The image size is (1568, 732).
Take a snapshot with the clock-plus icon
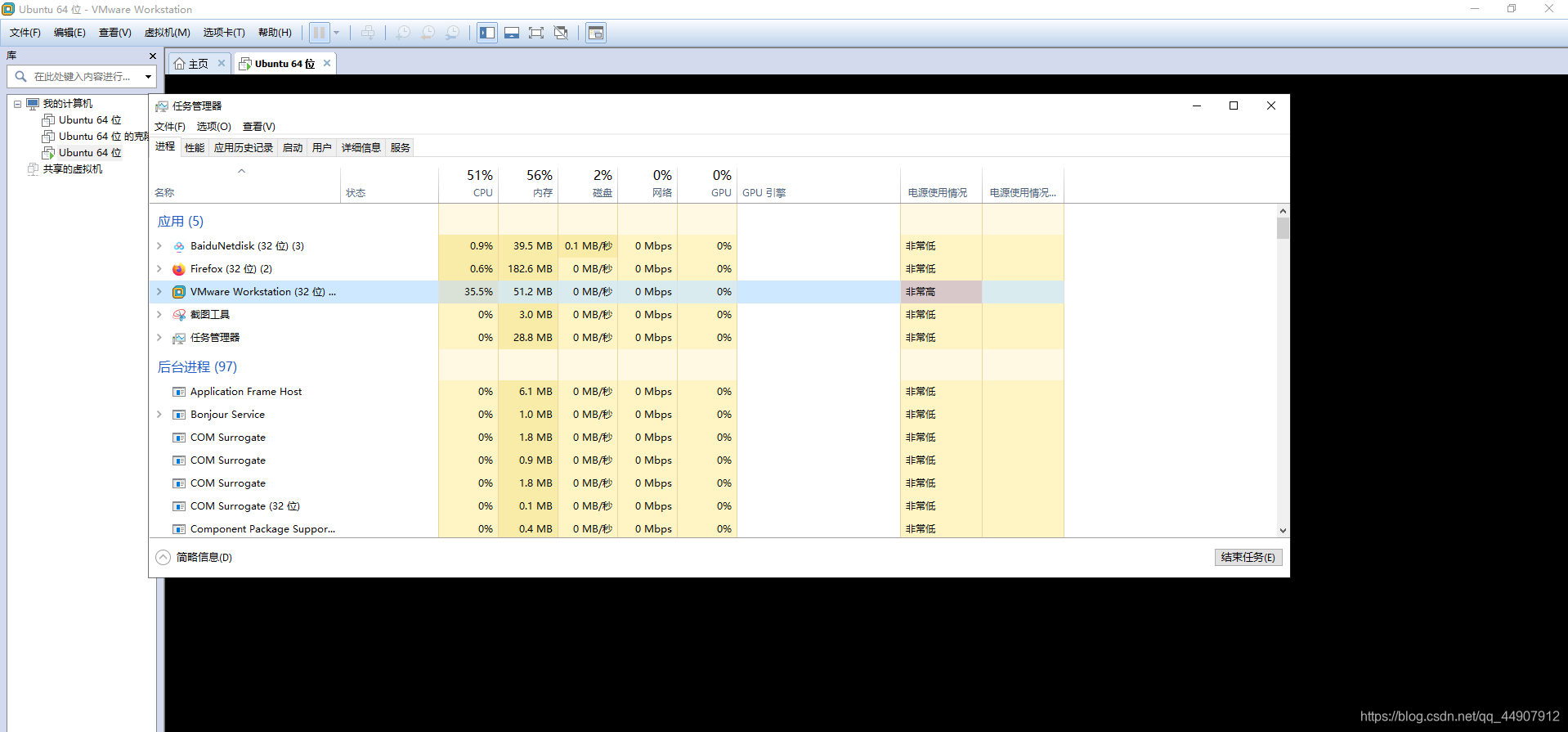(403, 33)
